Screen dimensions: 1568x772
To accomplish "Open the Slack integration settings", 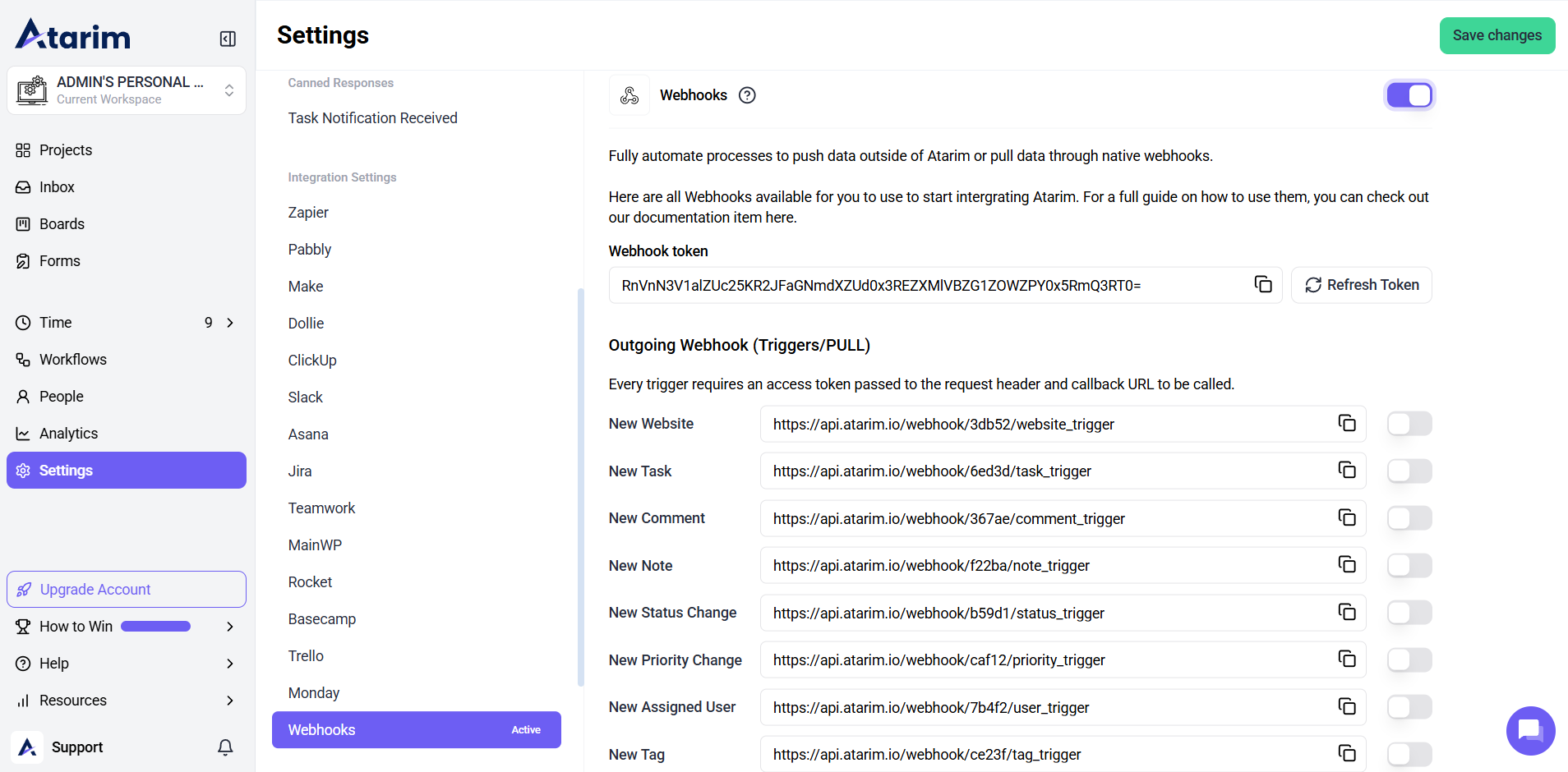I will (x=306, y=397).
